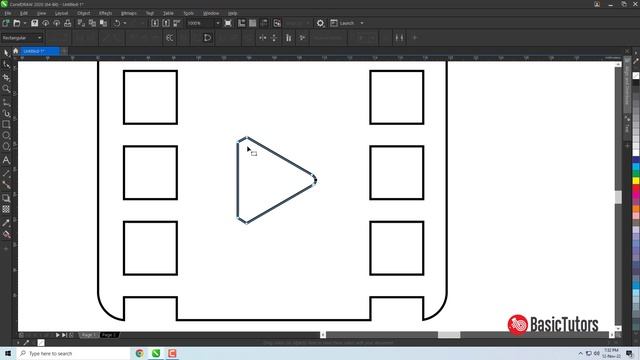Click the taskbar search box
This screenshot has height=360, width=640.
coord(73,353)
